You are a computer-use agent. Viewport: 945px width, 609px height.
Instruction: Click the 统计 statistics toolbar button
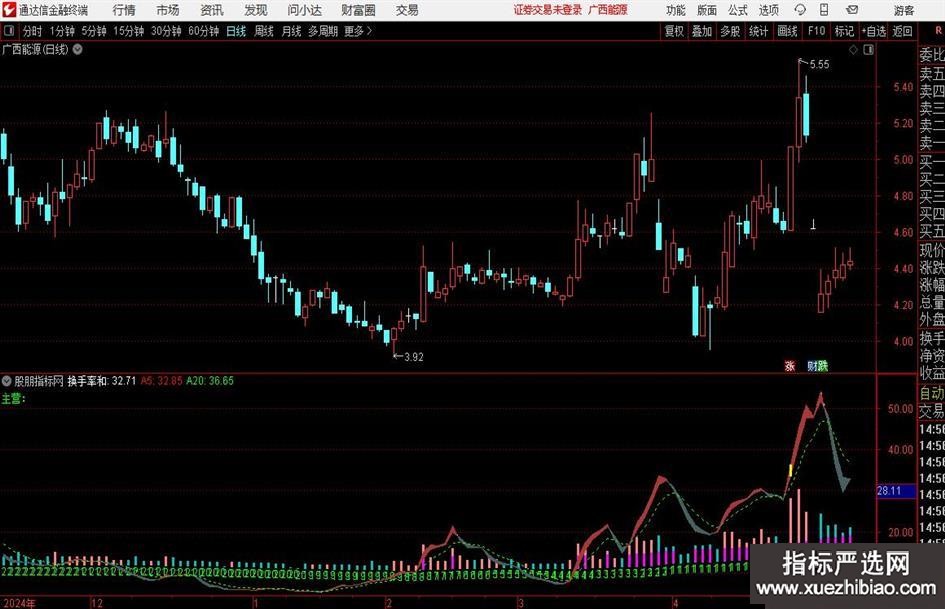[x=758, y=31]
